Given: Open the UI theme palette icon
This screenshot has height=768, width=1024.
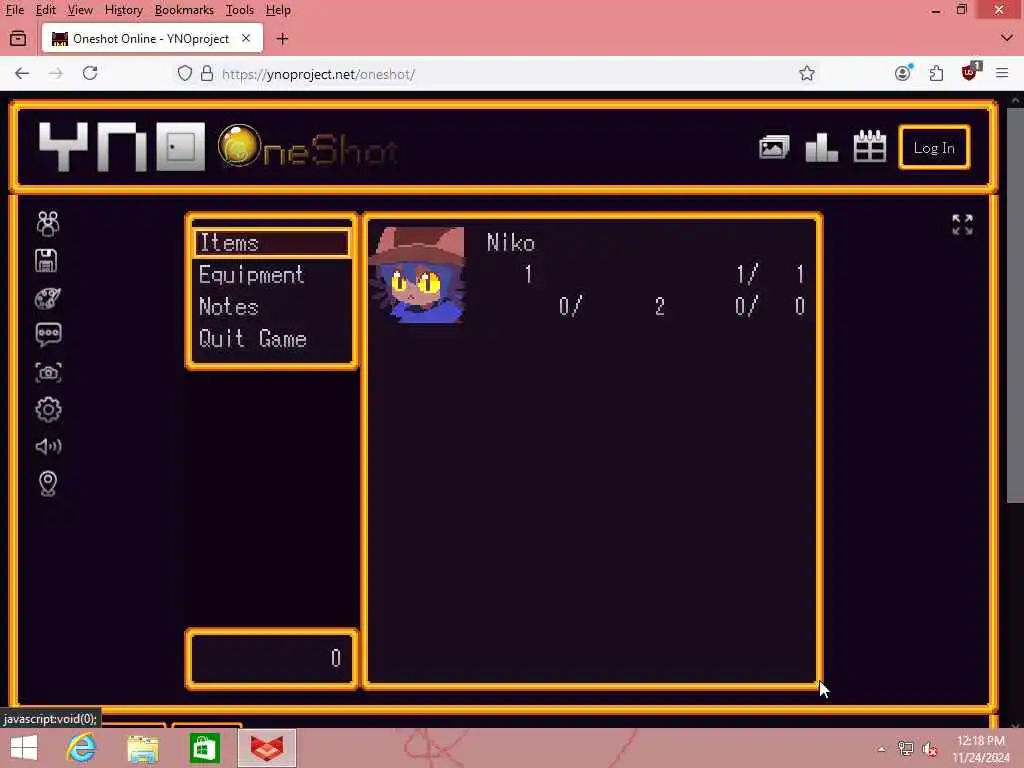Looking at the screenshot, I should 48,298.
